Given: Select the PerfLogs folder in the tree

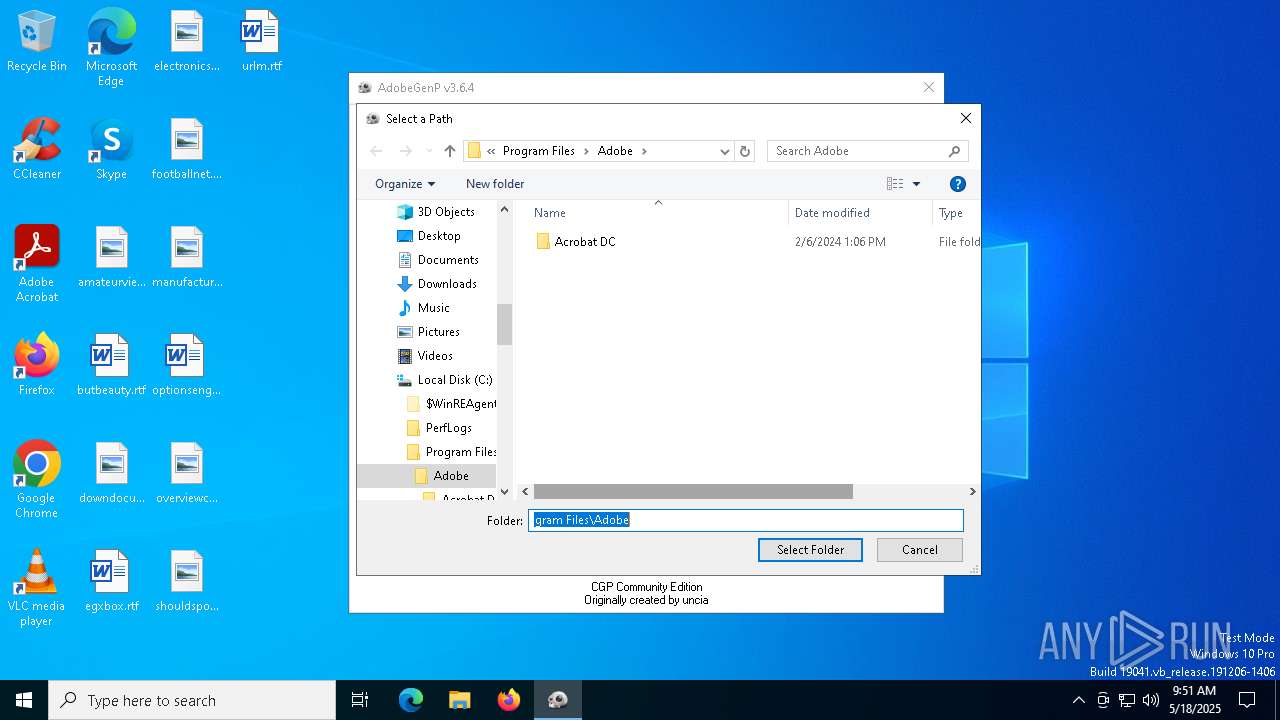Looking at the screenshot, I should pyautogui.click(x=440, y=428).
